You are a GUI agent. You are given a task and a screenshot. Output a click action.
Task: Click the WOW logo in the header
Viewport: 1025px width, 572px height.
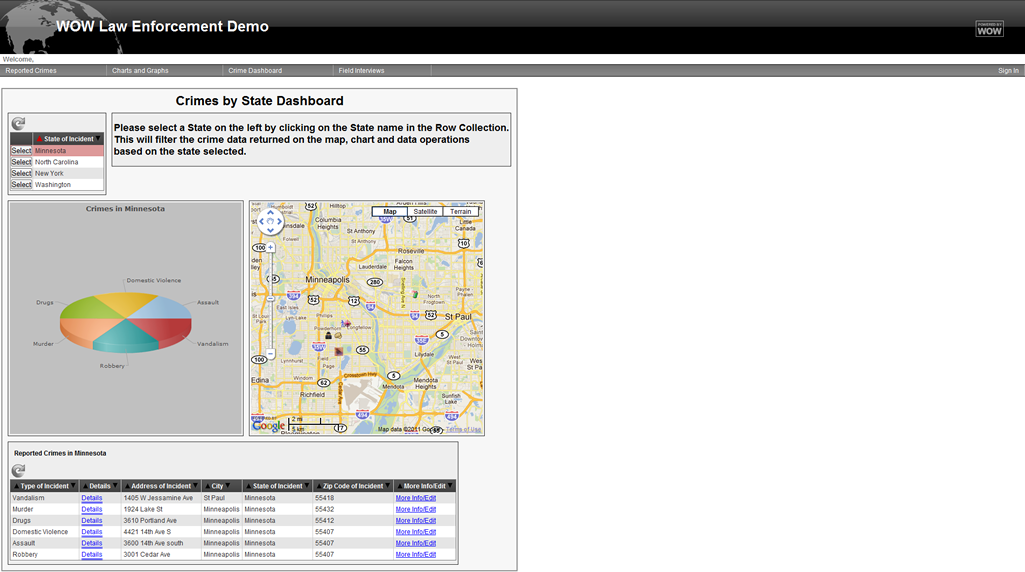[988, 29]
